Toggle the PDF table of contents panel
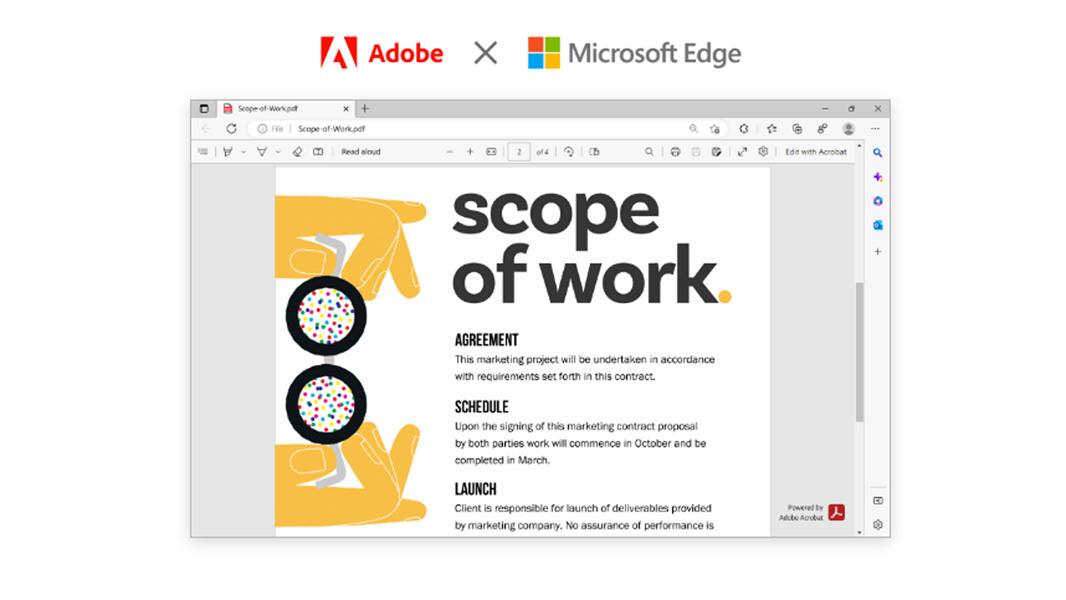Image resolution: width=1066 pixels, height=600 pixels. pos(203,152)
